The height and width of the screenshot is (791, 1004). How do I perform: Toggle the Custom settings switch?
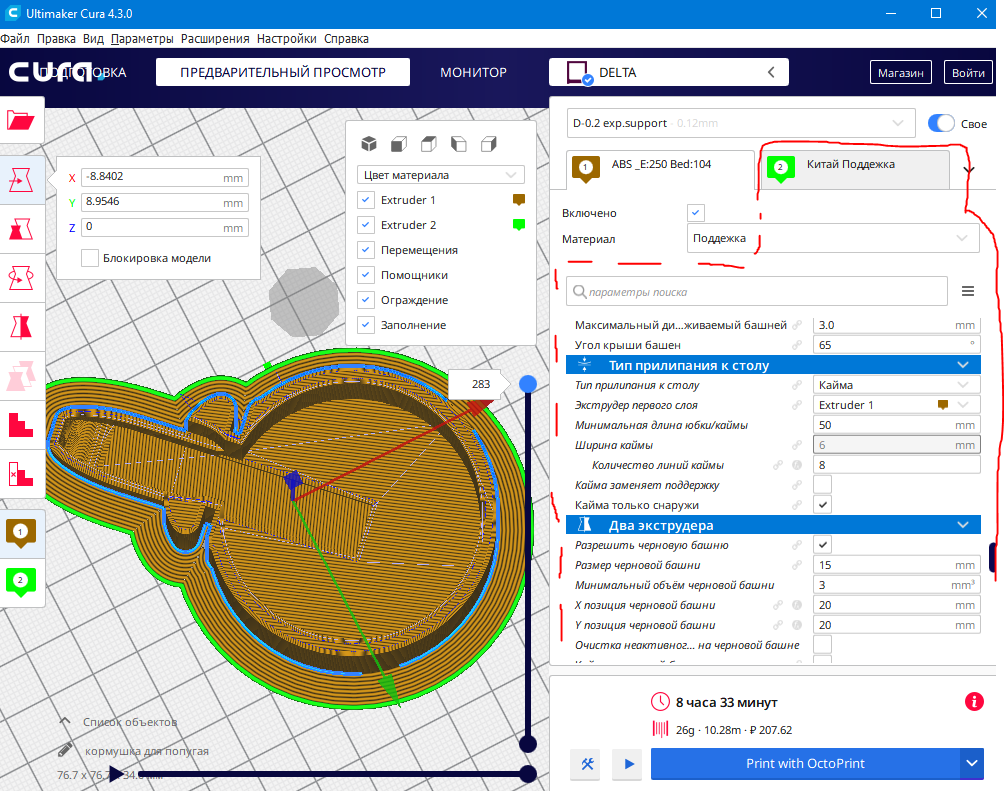pyautogui.click(x=941, y=123)
